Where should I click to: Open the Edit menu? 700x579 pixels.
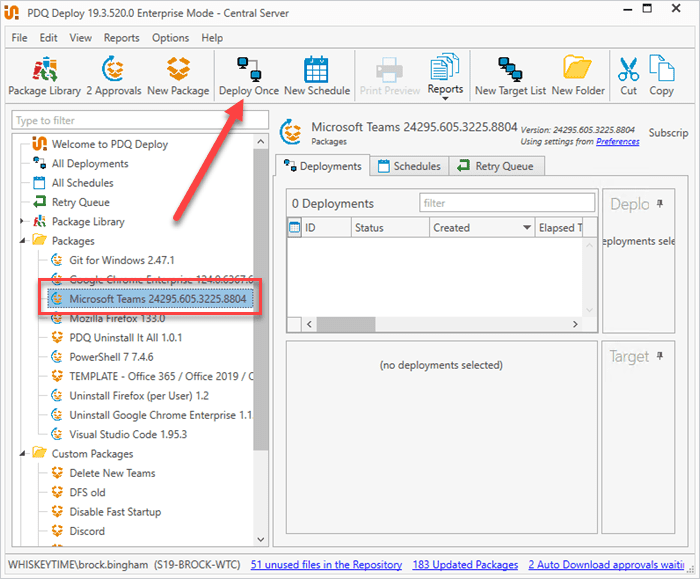click(x=48, y=38)
